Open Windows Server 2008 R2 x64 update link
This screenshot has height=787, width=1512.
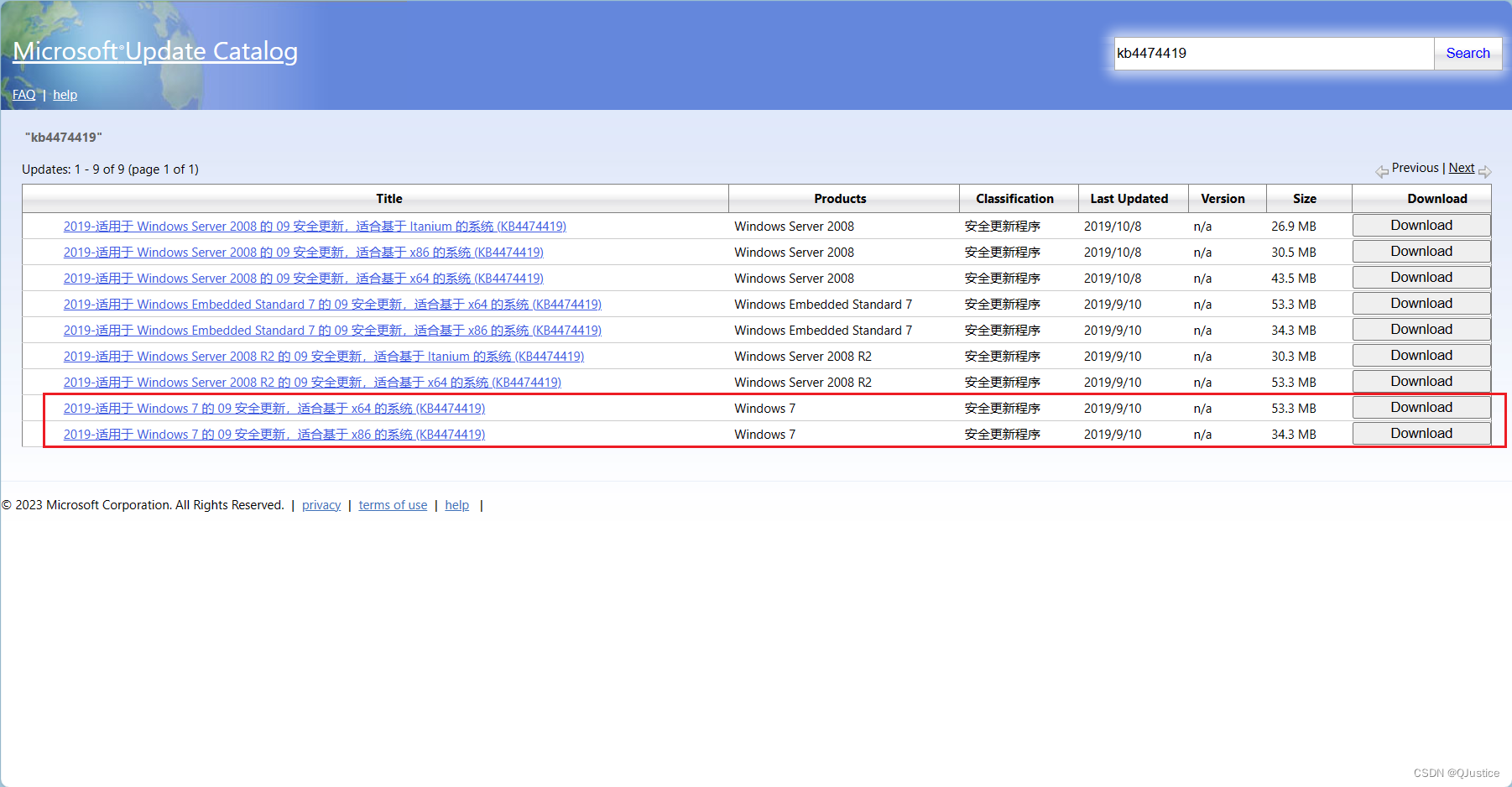312,383
